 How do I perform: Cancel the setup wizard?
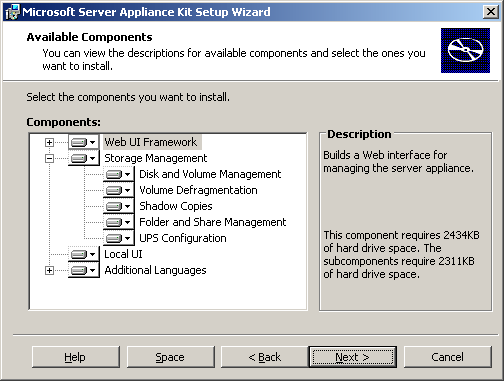[448, 357]
